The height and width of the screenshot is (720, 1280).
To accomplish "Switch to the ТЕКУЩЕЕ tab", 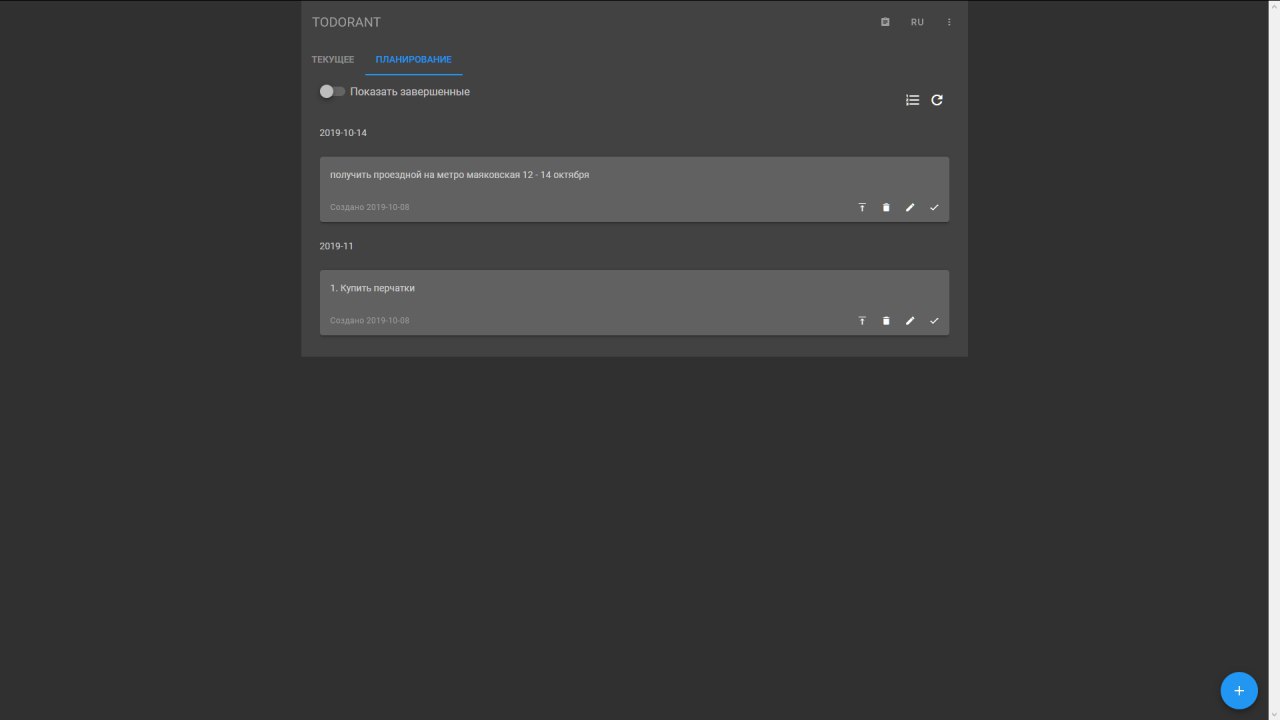I will 333,59.
